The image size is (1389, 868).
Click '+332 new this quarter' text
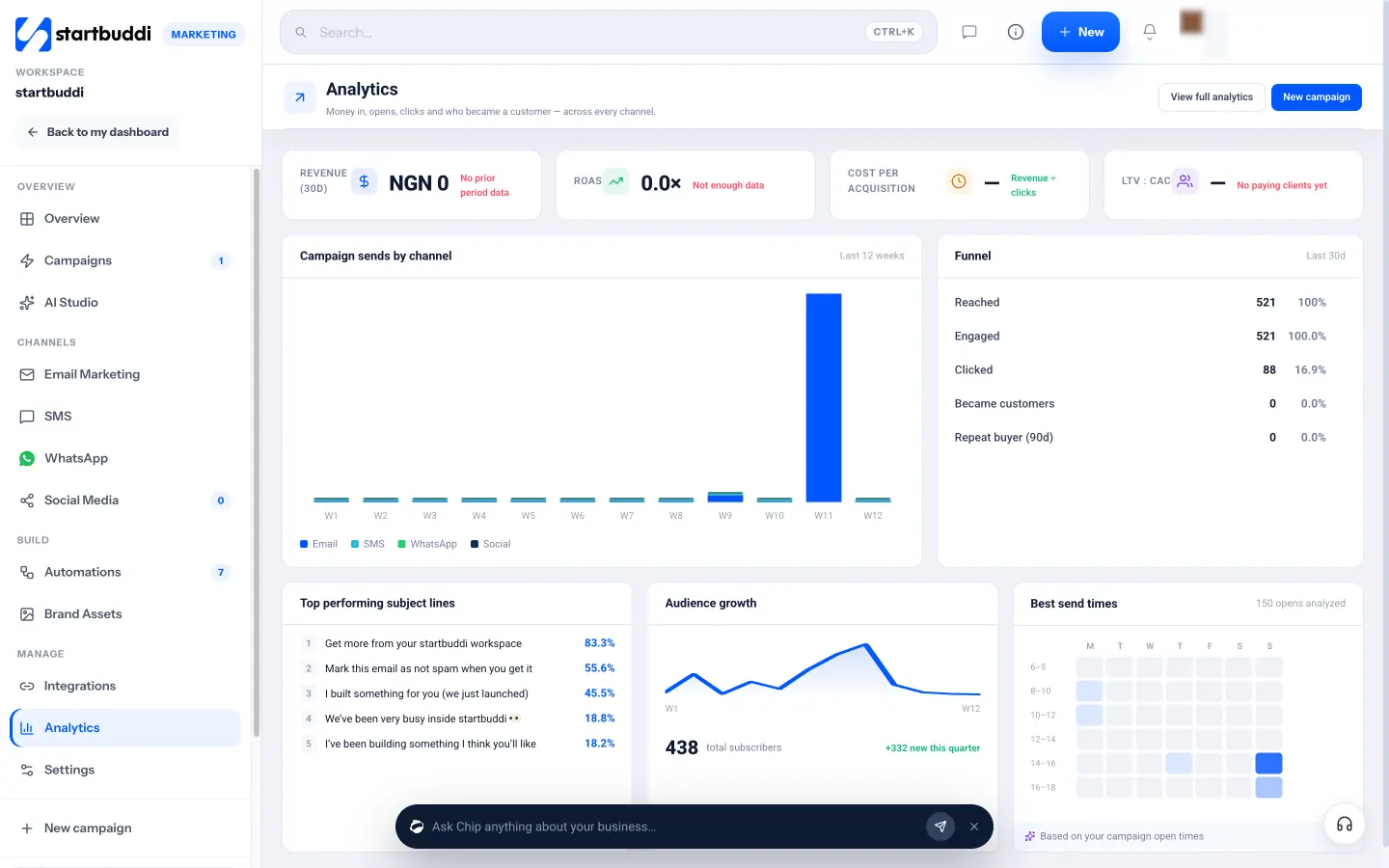[933, 748]
